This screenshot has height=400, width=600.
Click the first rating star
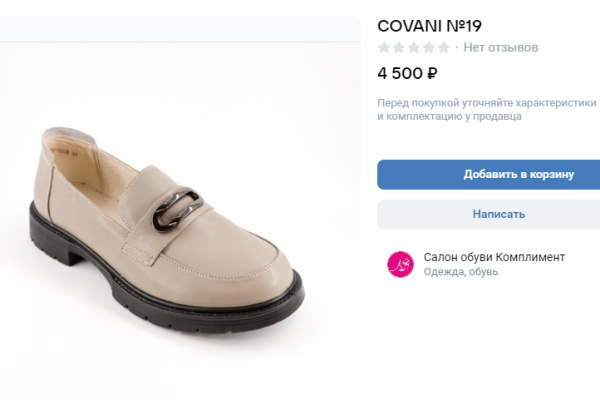(x=384, y=47)
